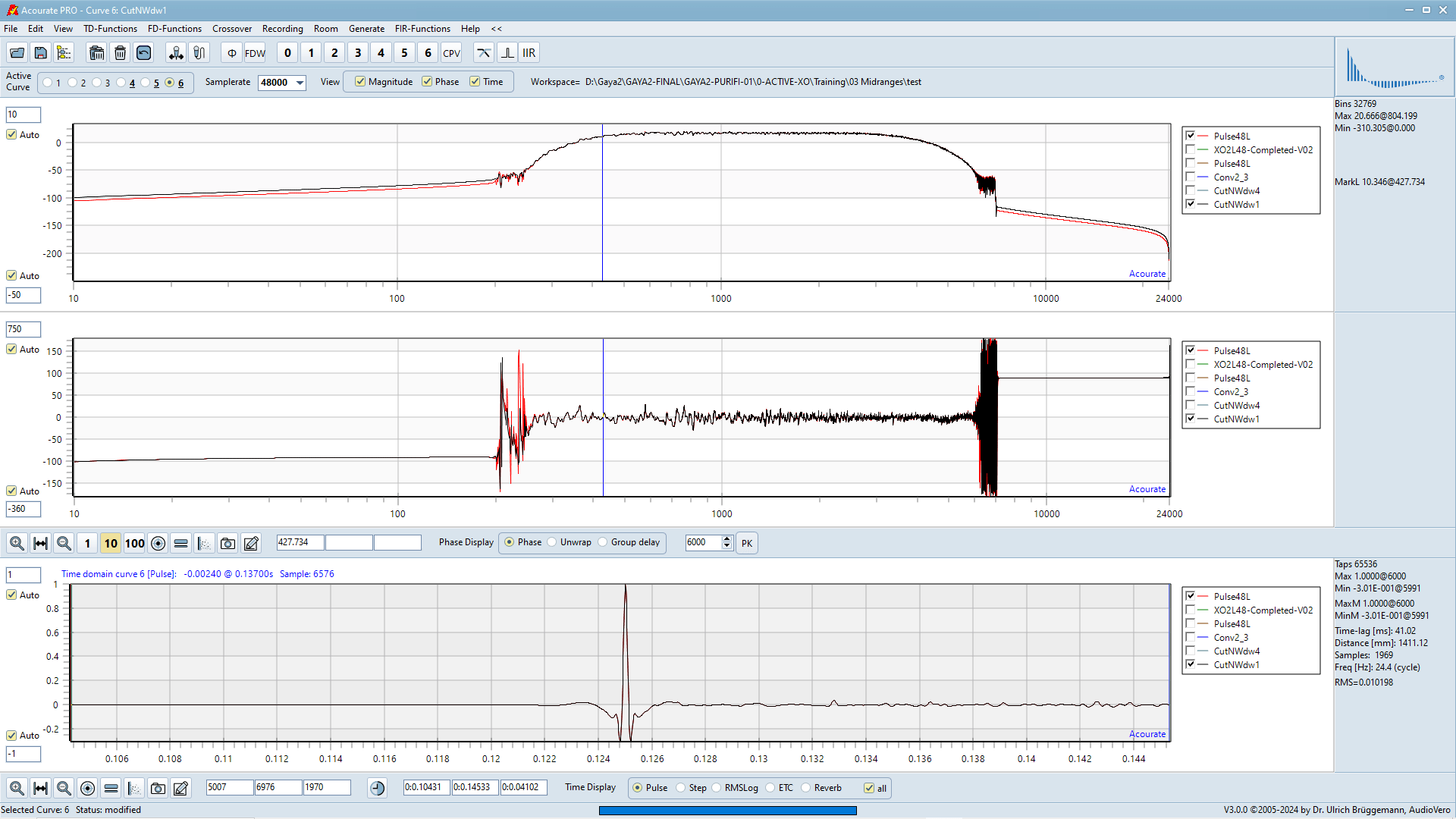Enable XO2L48-Completed-V02 in the magnitude legend
Image resolution: width=1456 pixels, height=819 pixels.
pos(1191,150)
